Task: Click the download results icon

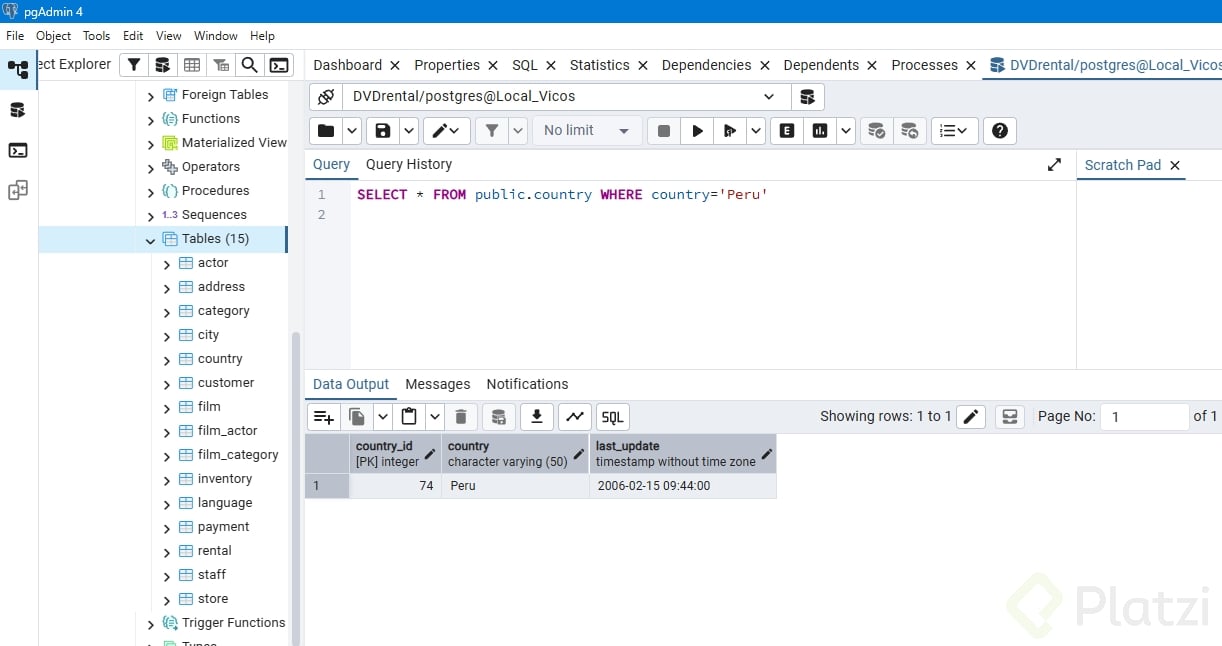Action: pyautogui.click(x=537, y=417)
